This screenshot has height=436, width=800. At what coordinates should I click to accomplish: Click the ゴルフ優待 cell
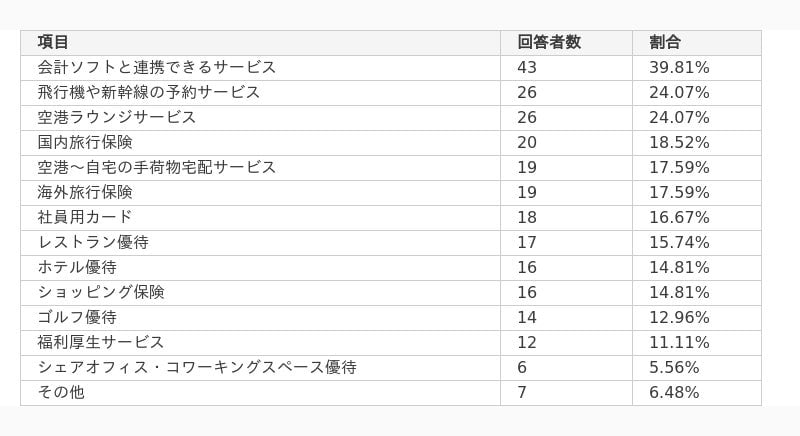260,318
